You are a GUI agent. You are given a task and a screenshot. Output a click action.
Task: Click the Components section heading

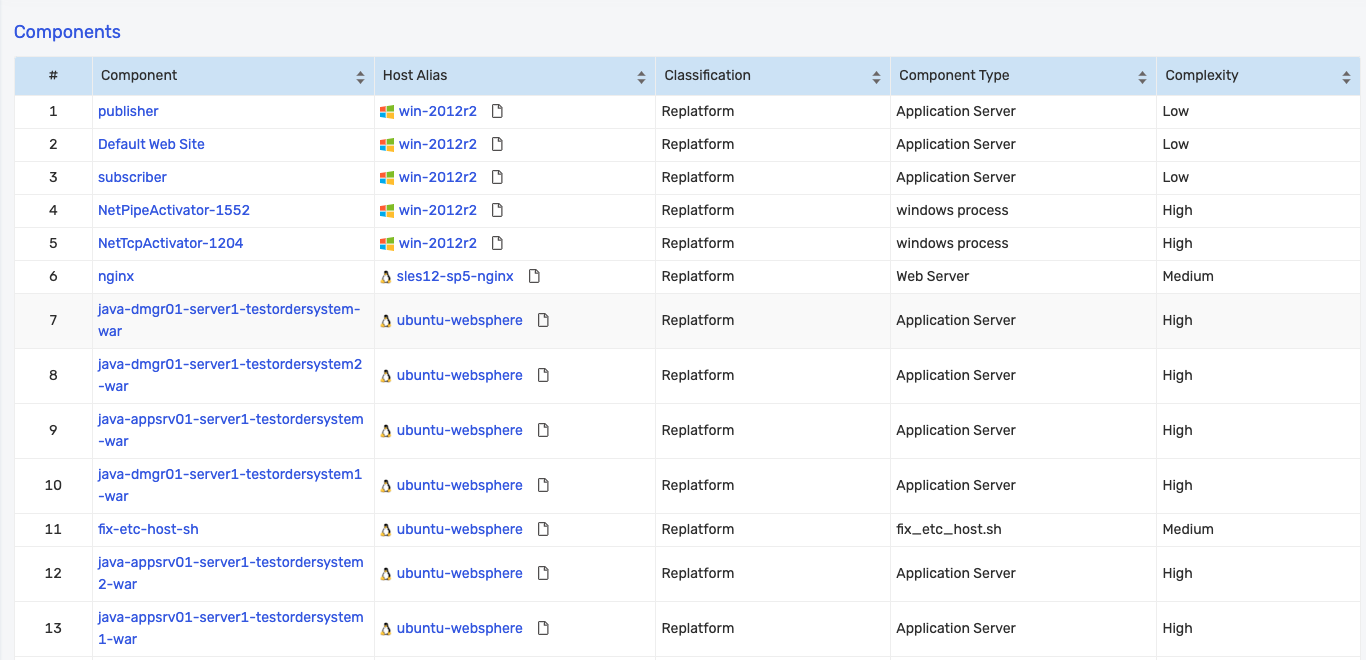click(x=67, y=32)
